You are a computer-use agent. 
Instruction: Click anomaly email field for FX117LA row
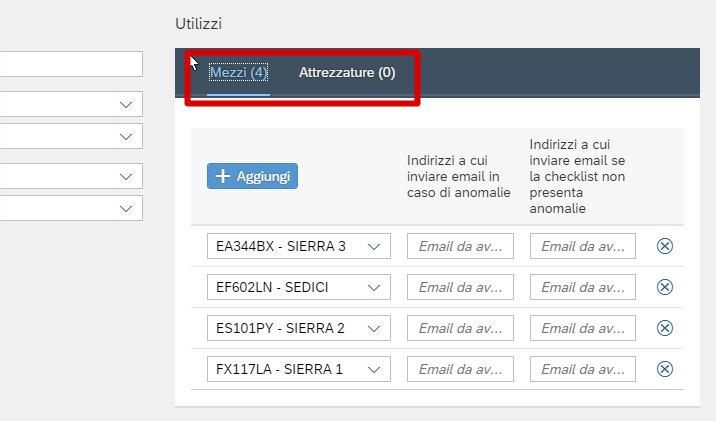(x=460, y=370)
